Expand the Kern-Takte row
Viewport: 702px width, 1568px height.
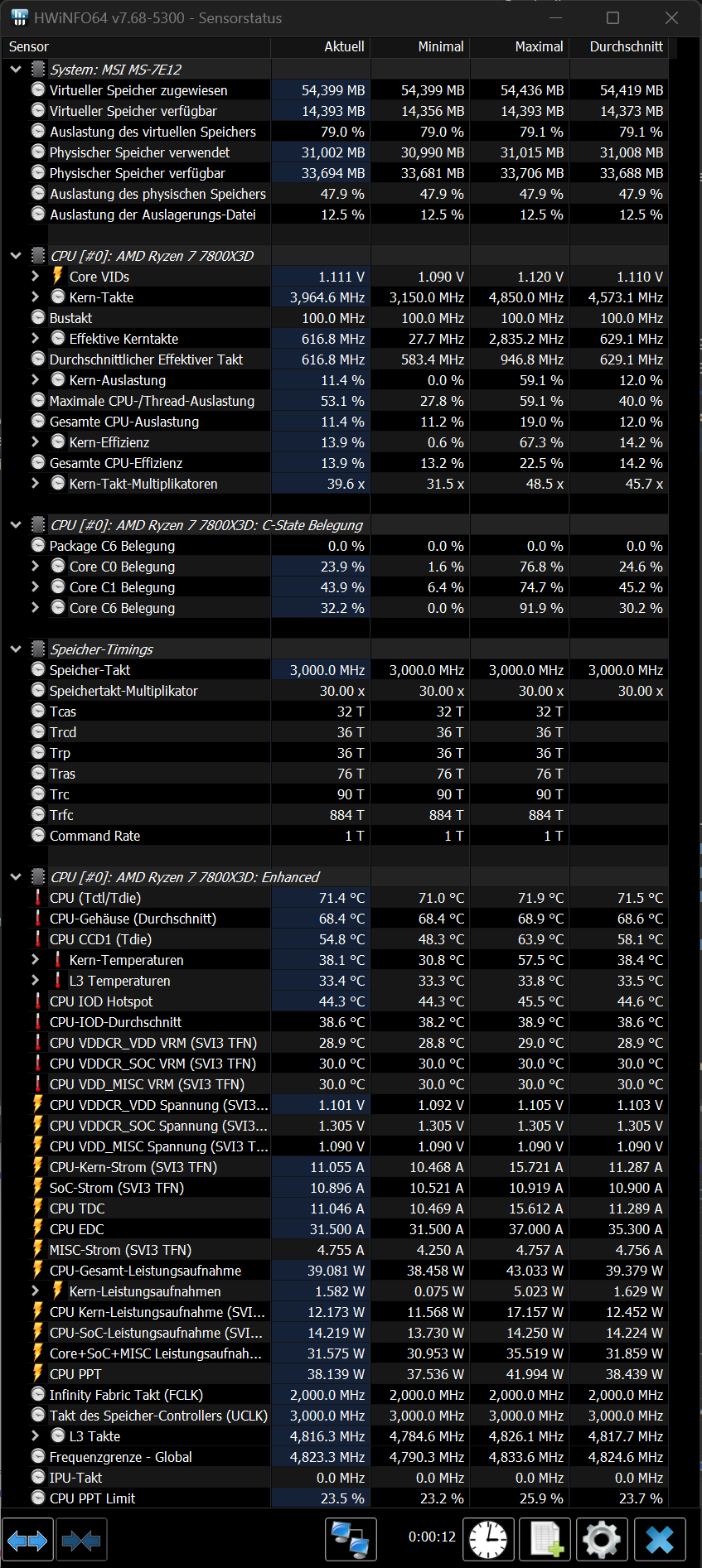(x=35, y=297)
